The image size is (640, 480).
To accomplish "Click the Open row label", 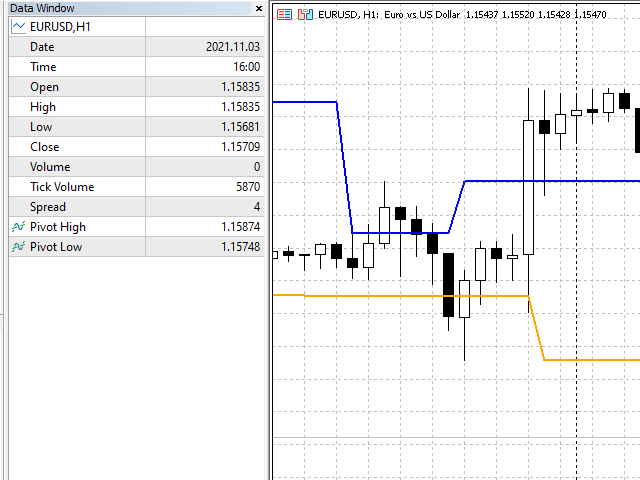I will pos(44,87).
